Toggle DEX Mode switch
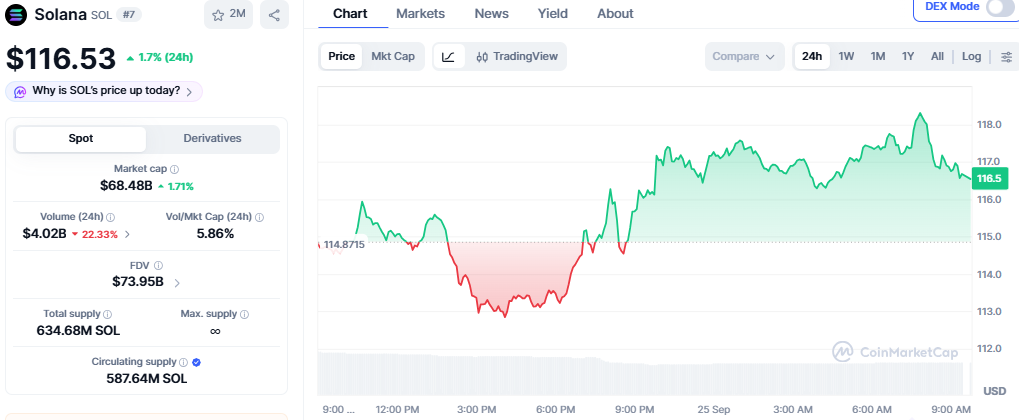 tap(998, 7)
